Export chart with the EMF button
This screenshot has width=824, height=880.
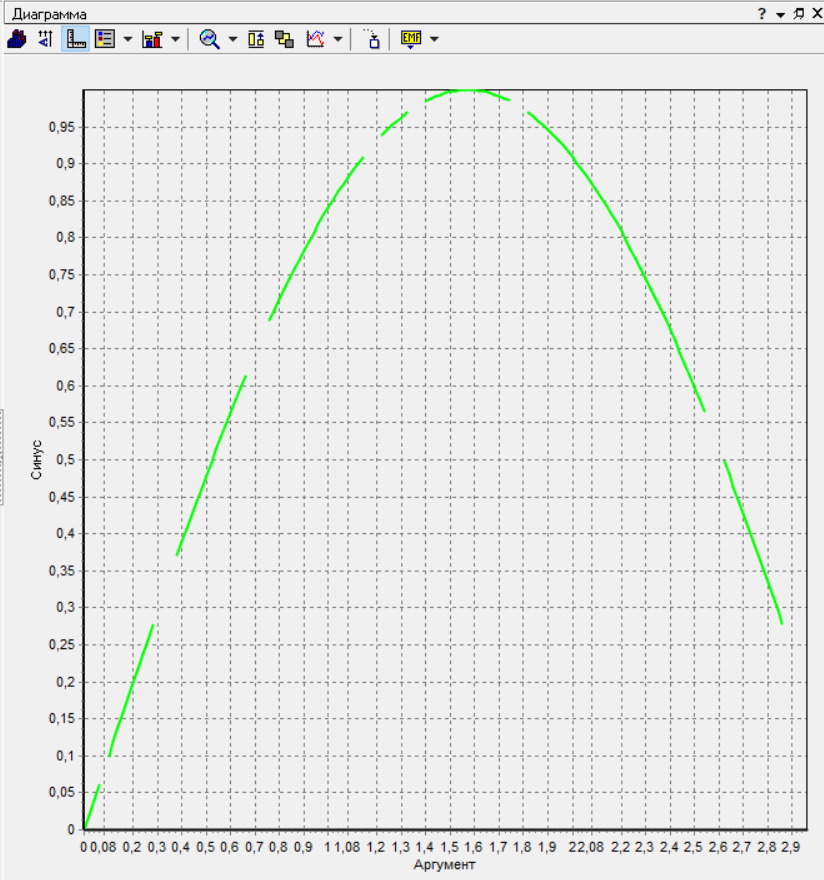tap(411, 39)
